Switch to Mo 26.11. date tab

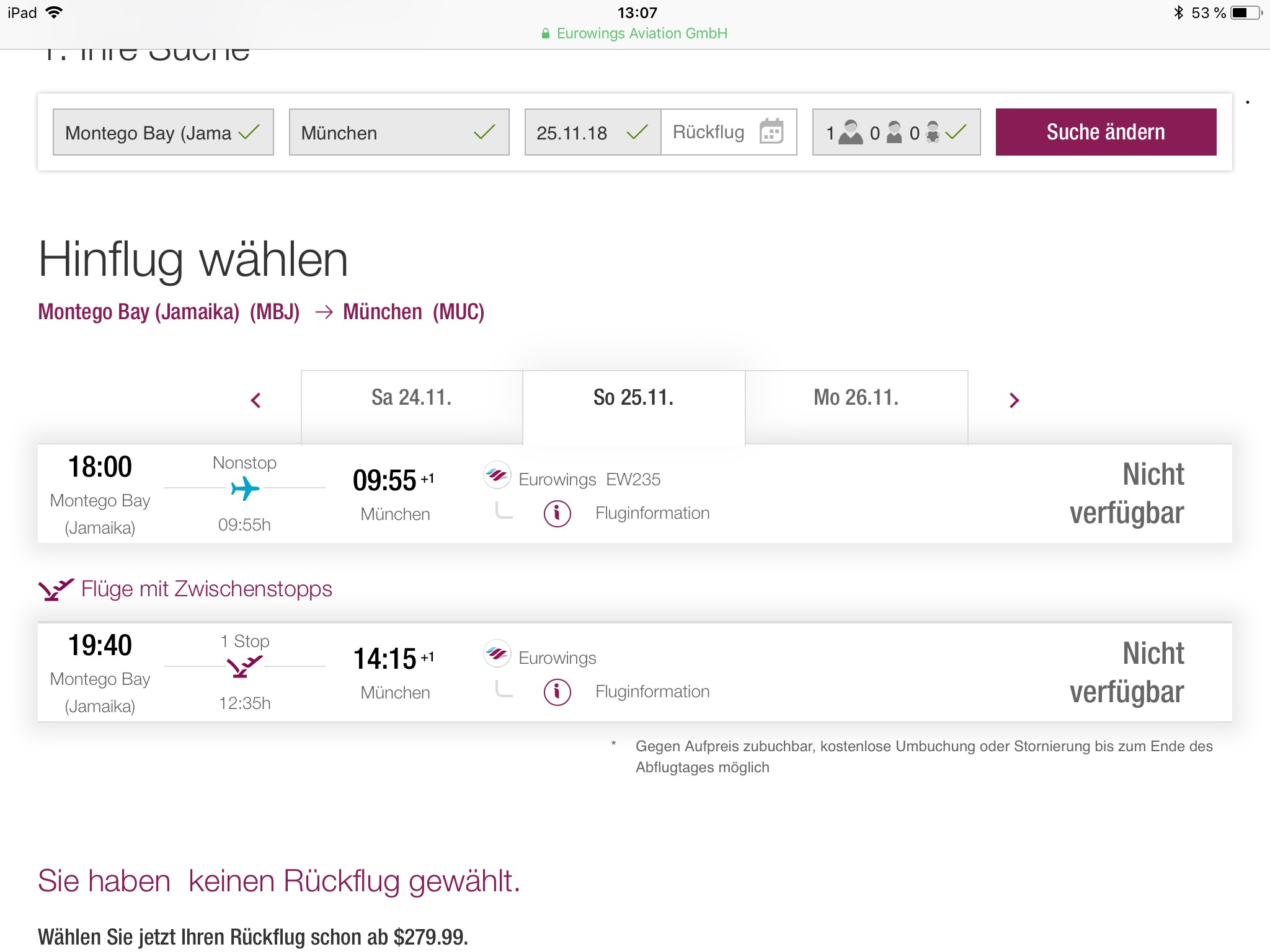pos(856,399)
